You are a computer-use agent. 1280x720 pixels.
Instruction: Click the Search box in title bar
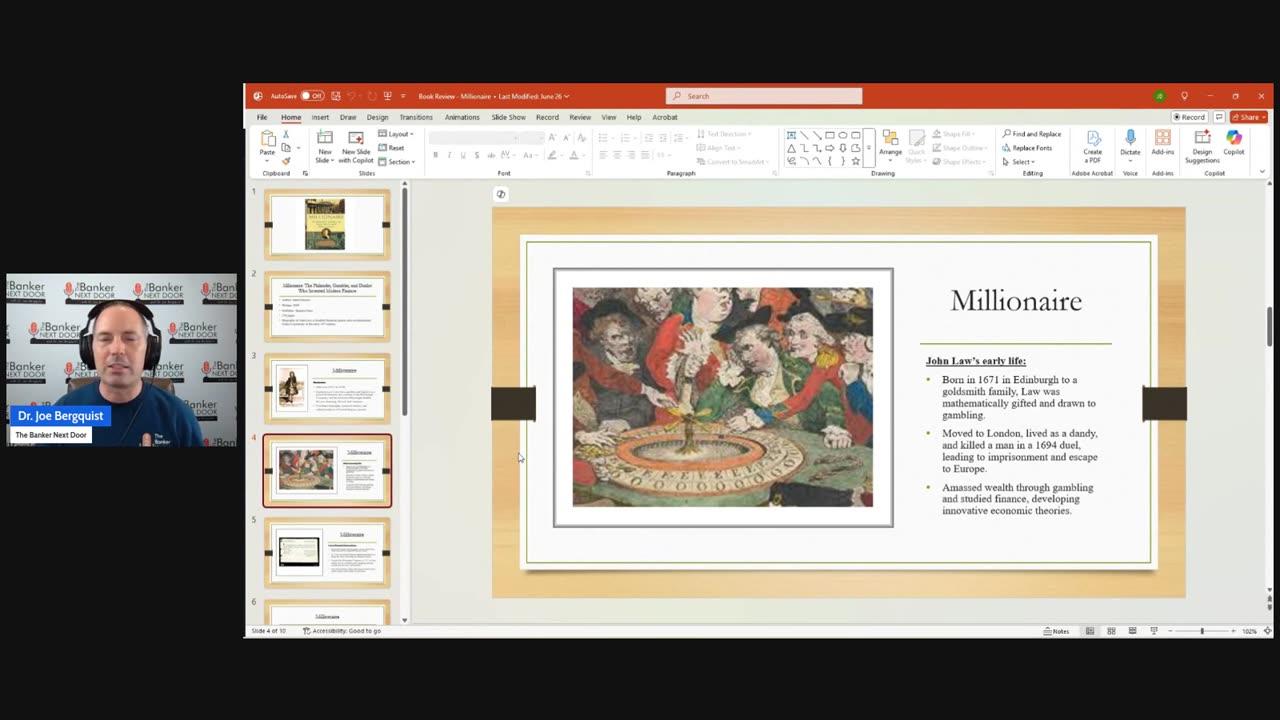point(764,96)
